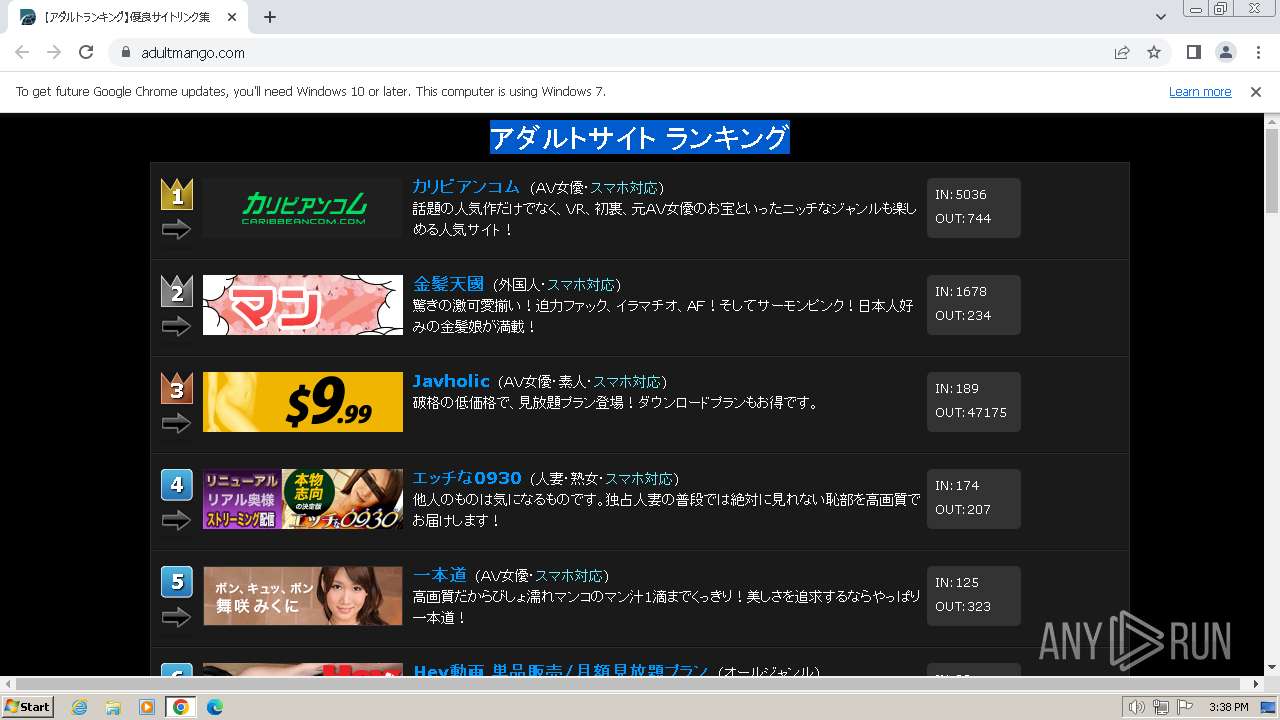Open the Chrome side panel
The width and height of the screenshot is (1280, 720).
(1193, 52)
